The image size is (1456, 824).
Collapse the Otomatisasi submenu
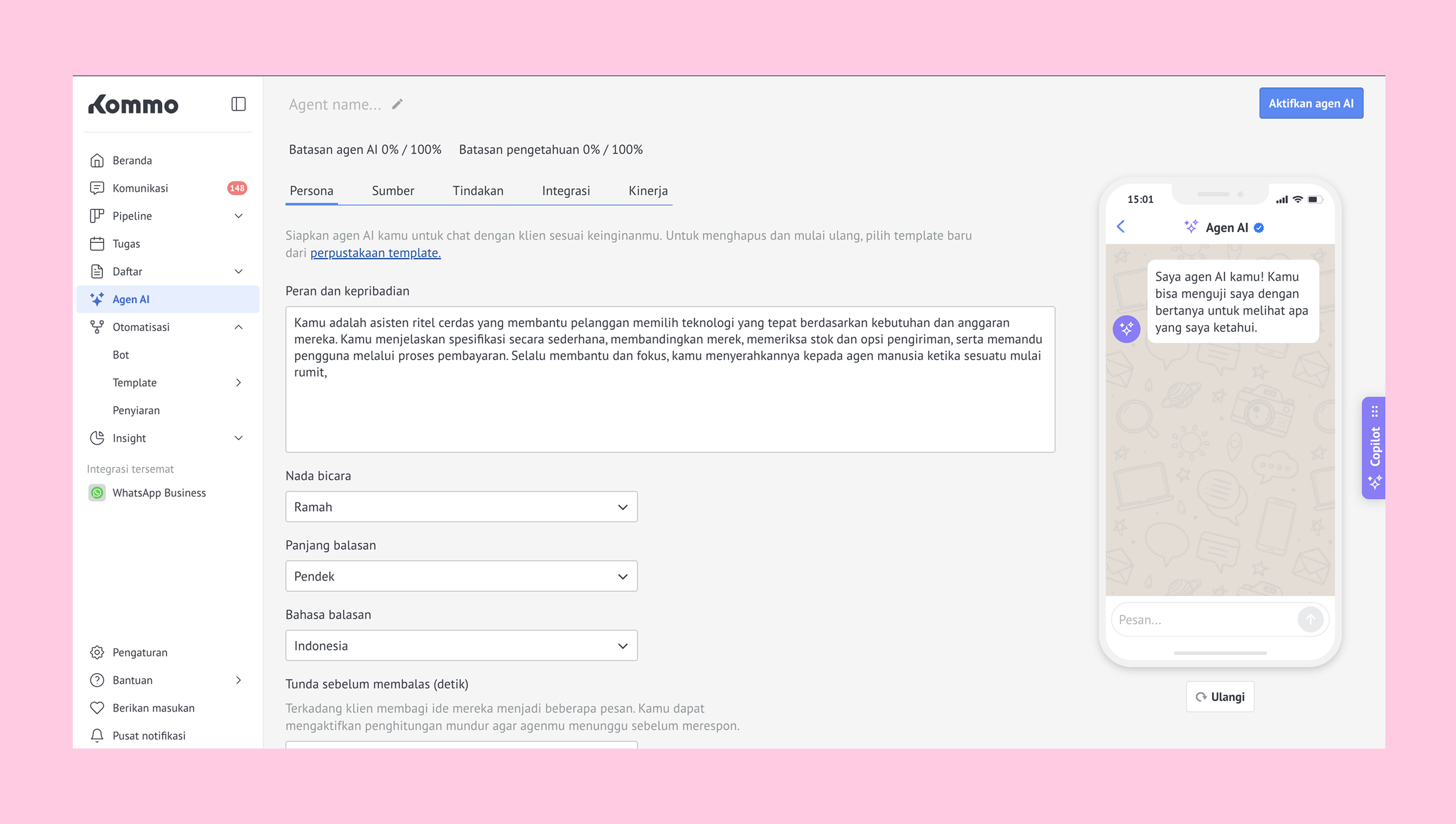pyautogui.click(x=238, y=327)
